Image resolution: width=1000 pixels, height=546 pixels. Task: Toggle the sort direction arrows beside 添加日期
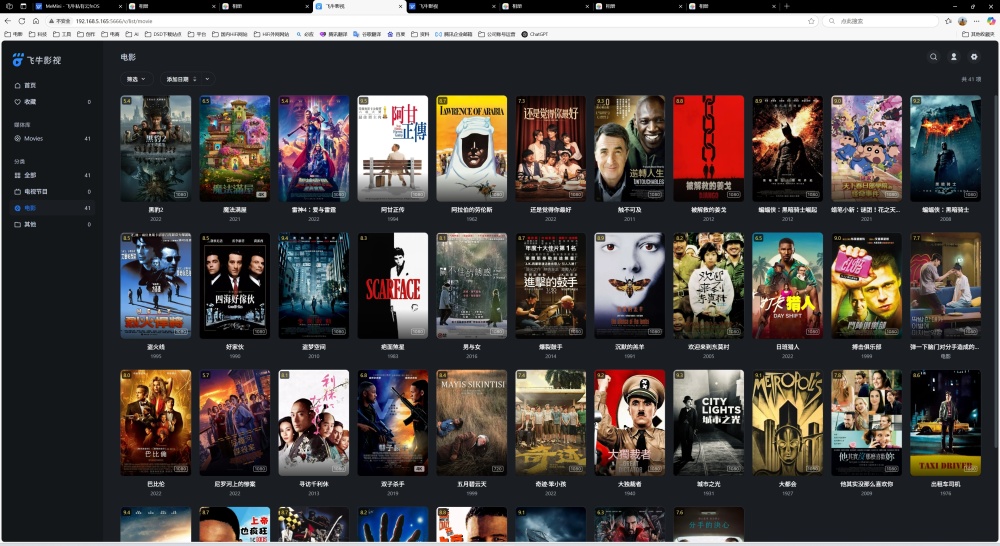(x=195, y=79)
